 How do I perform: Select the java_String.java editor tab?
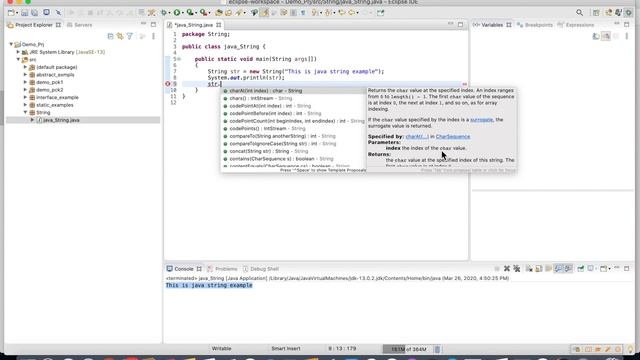click(x=194, y=25)
